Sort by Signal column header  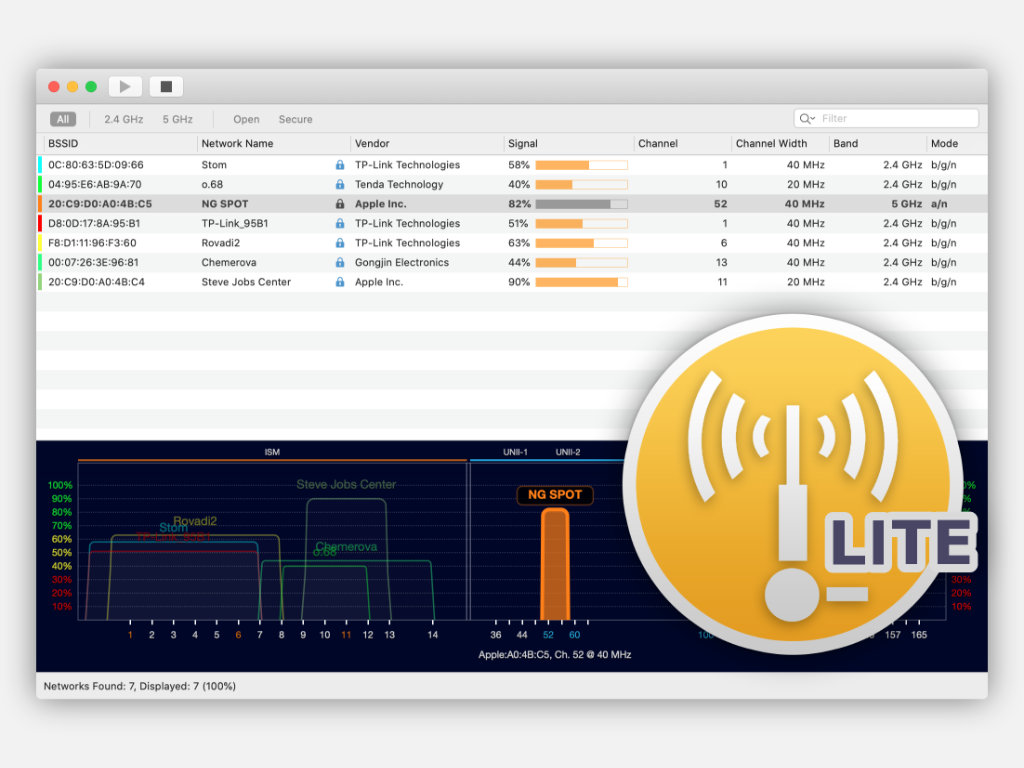(522, 143)
